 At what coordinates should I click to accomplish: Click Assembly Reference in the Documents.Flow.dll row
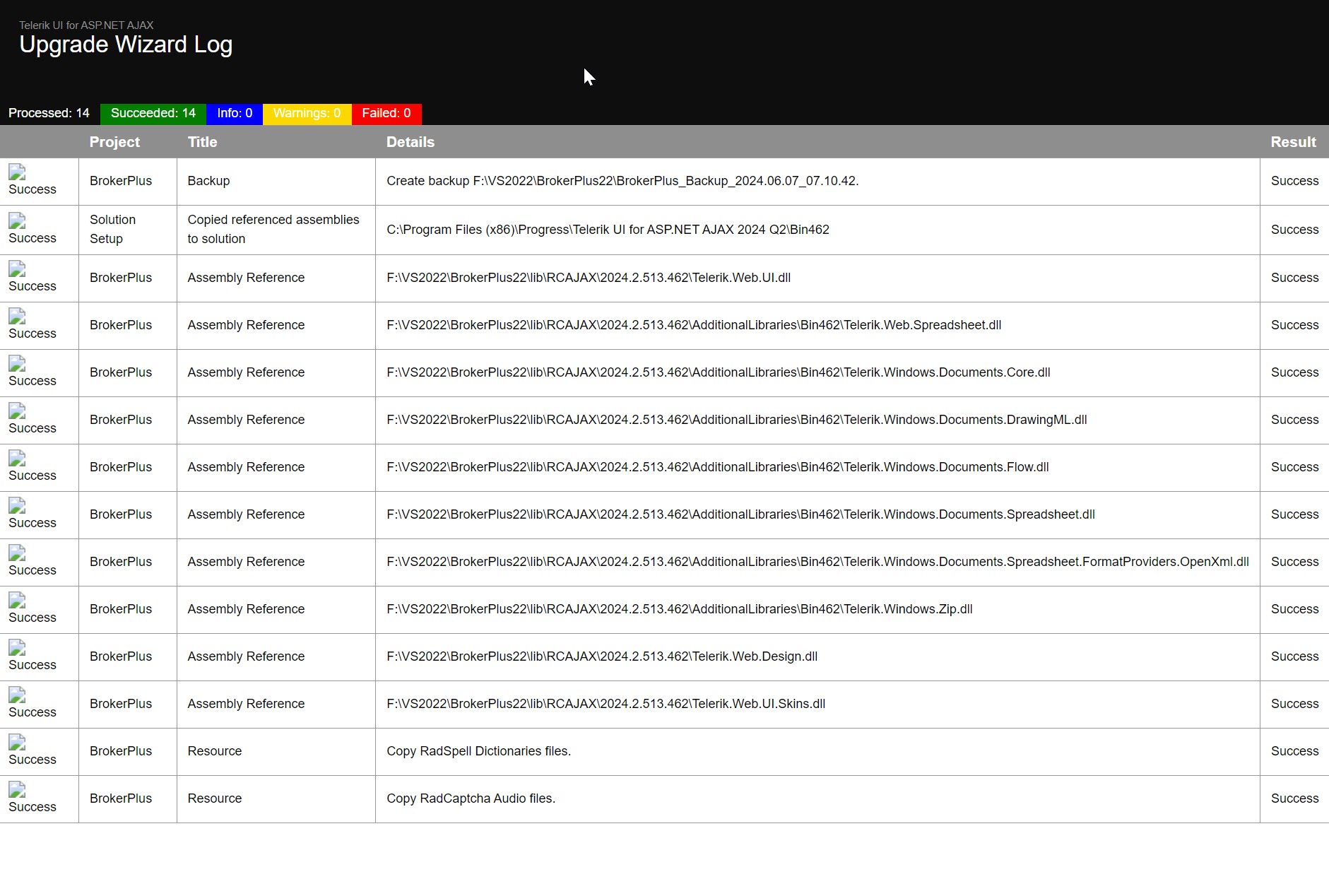click(246, 467)
